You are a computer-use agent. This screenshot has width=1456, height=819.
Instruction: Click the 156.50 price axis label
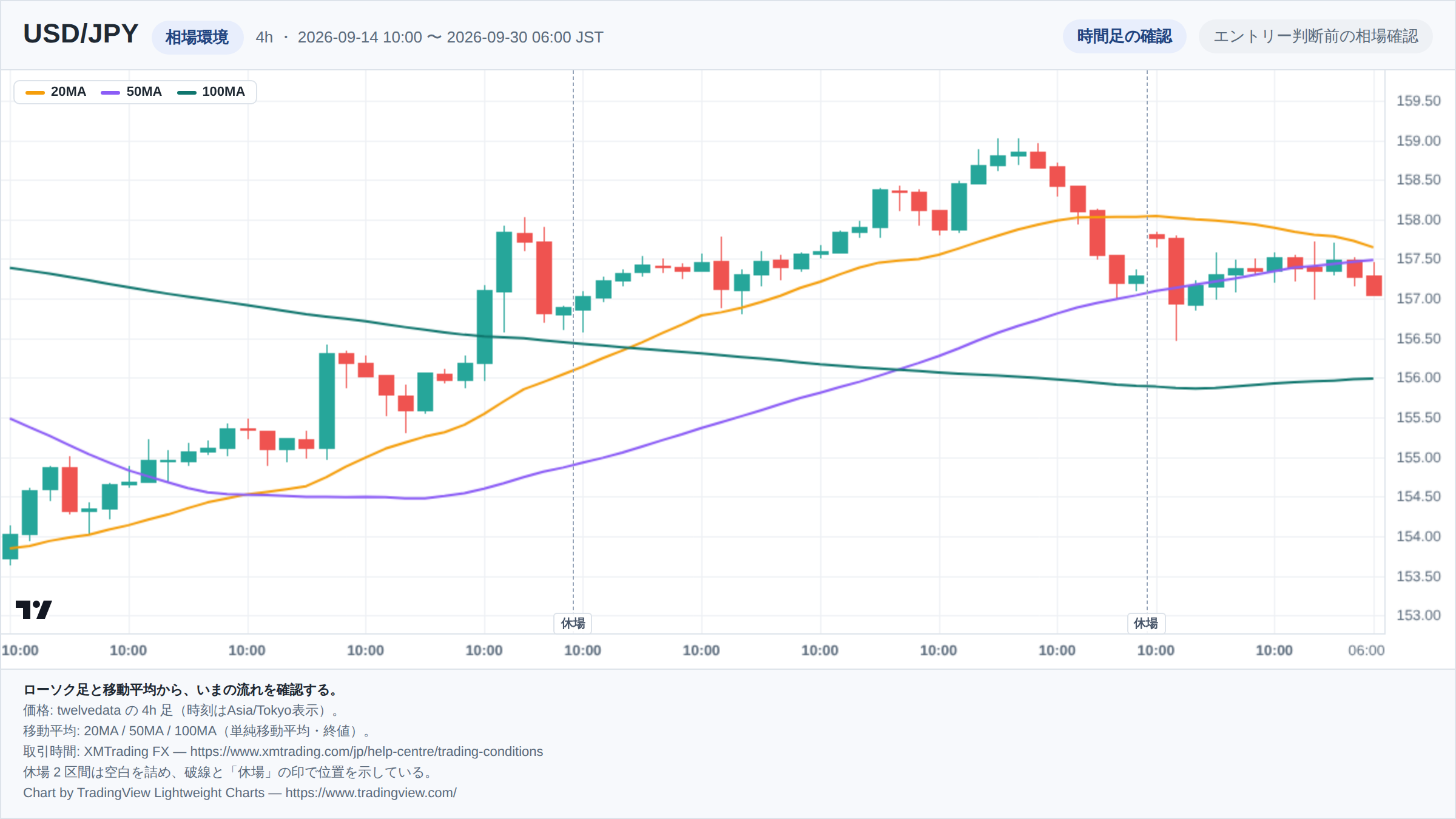coord(1418,339)
